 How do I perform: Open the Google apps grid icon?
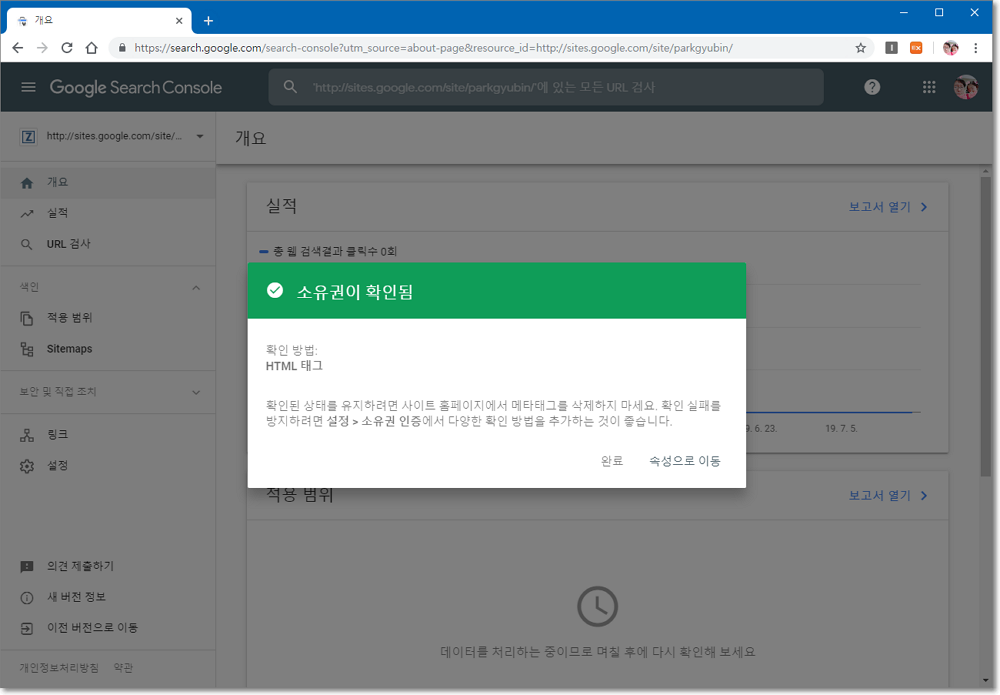coord(929,87)
